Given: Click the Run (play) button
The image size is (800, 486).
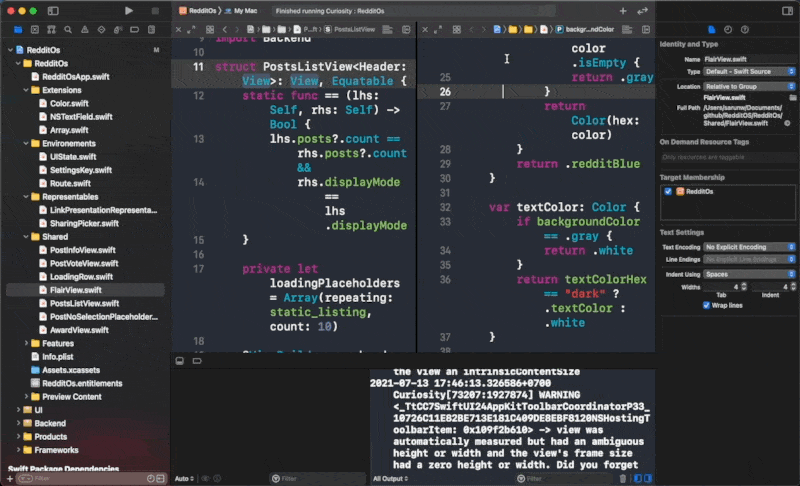Looking at the screenshot, I should (128, 10).
